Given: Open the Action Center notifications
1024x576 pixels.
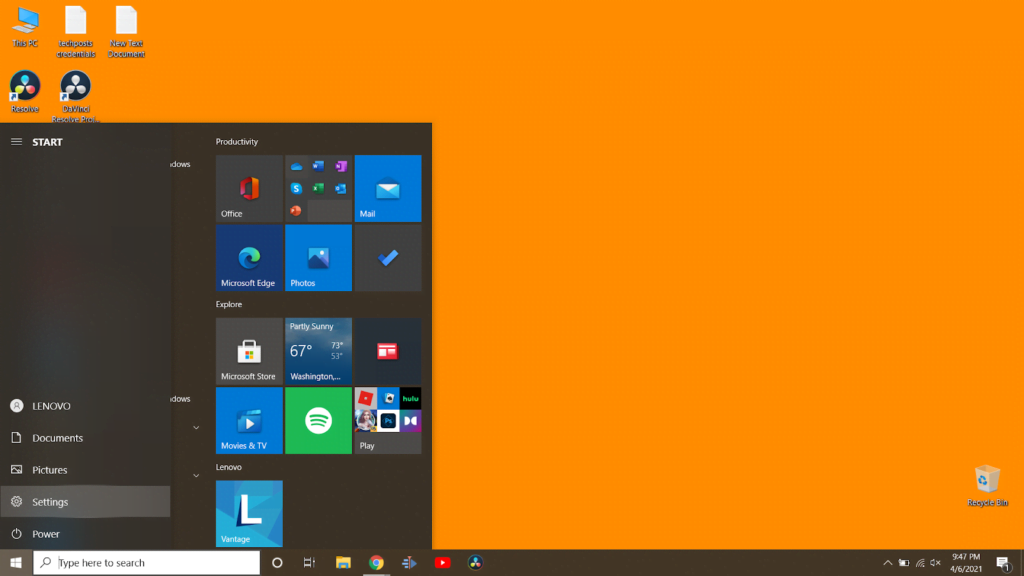Looking at the screenshot, I should point(1003,562).
